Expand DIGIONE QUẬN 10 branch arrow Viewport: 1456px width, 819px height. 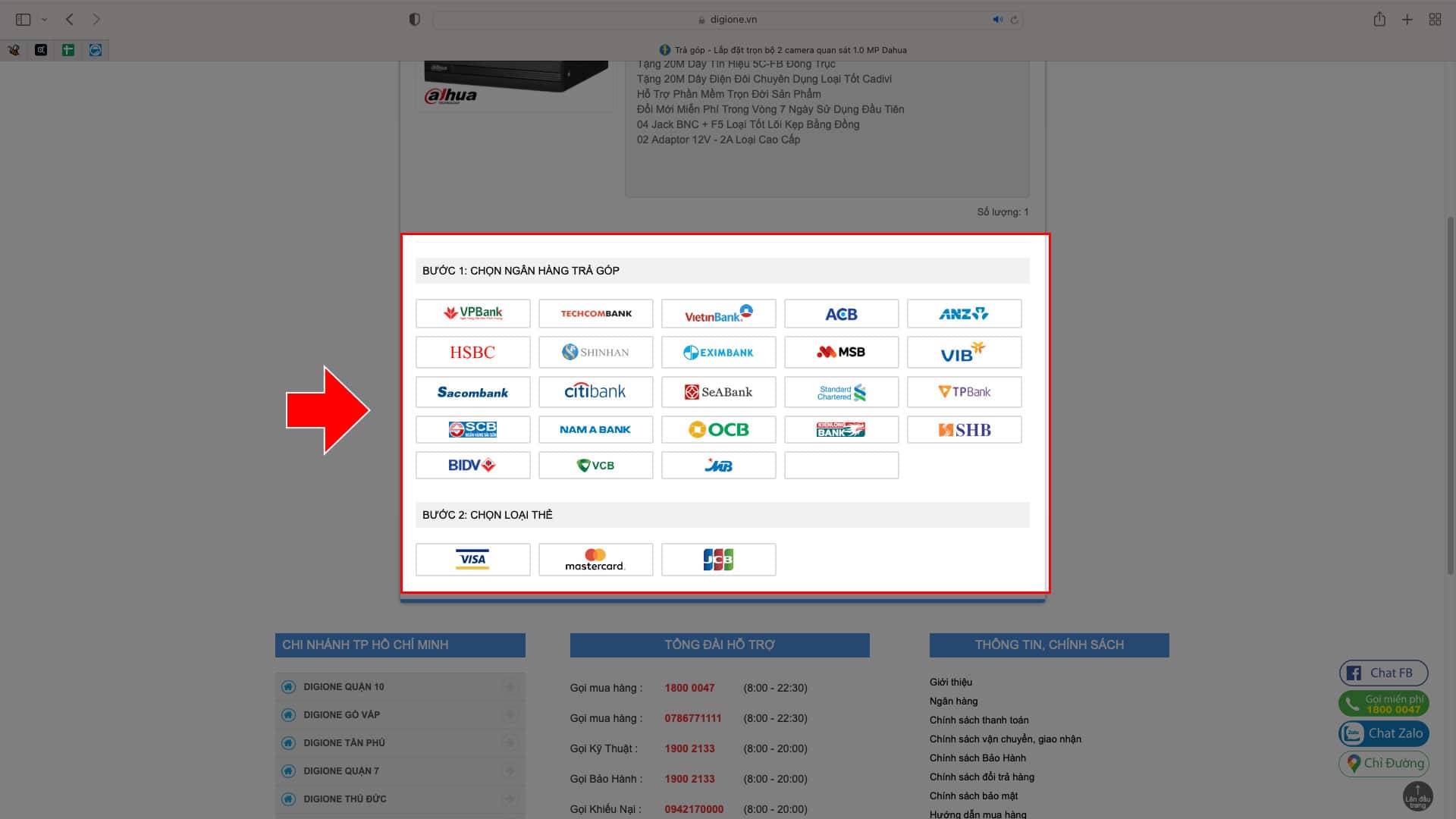click(x=509, y=687)
